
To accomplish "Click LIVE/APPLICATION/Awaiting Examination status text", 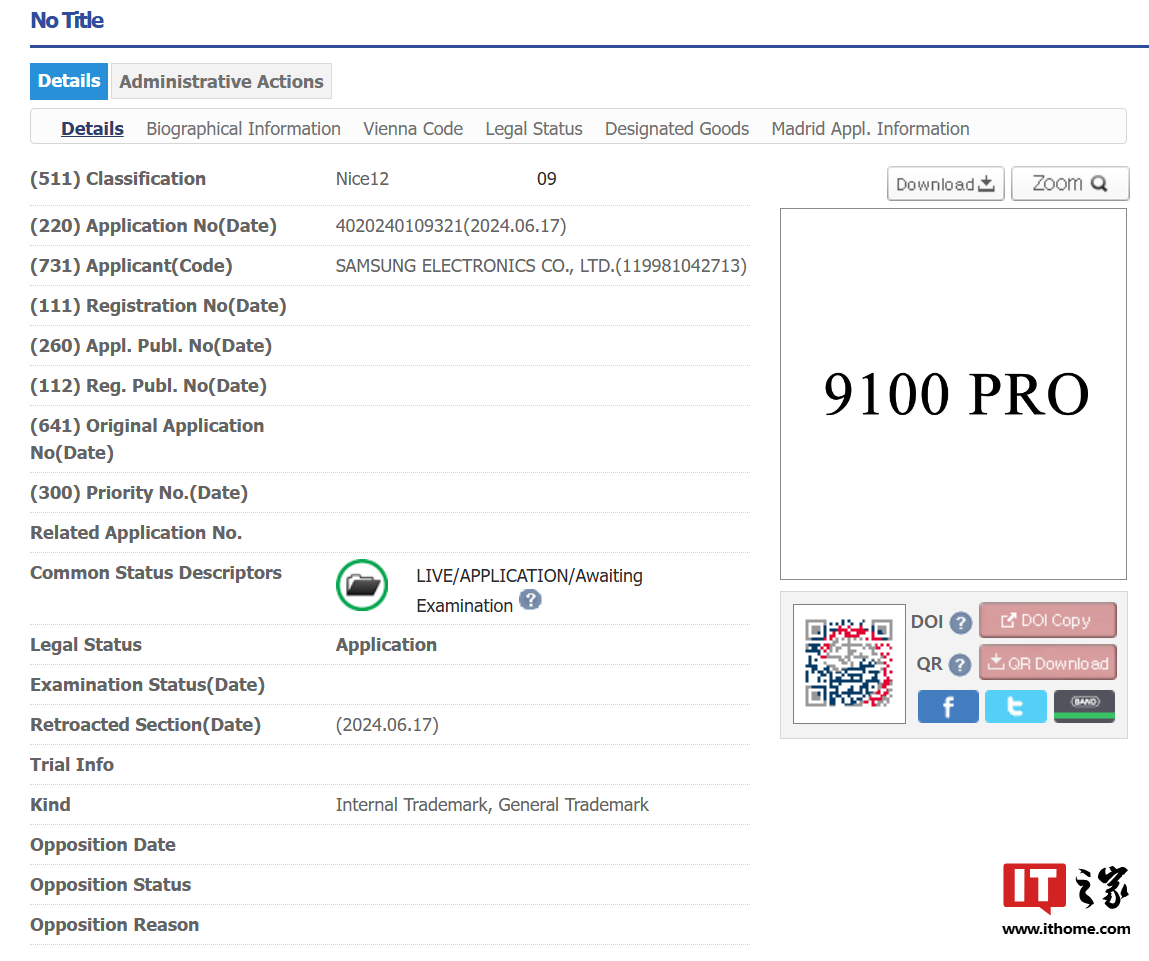I will 529,591.
